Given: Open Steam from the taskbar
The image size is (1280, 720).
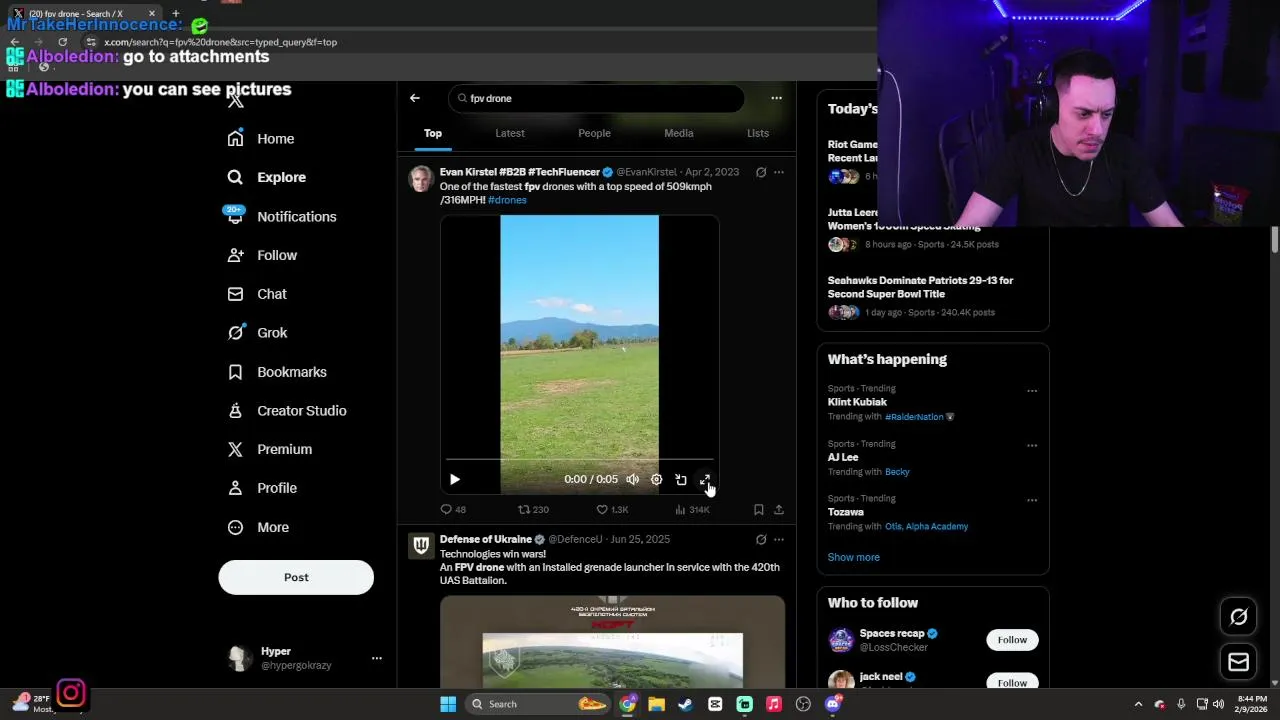Looking at the screenshot, I should pos(686,704).
